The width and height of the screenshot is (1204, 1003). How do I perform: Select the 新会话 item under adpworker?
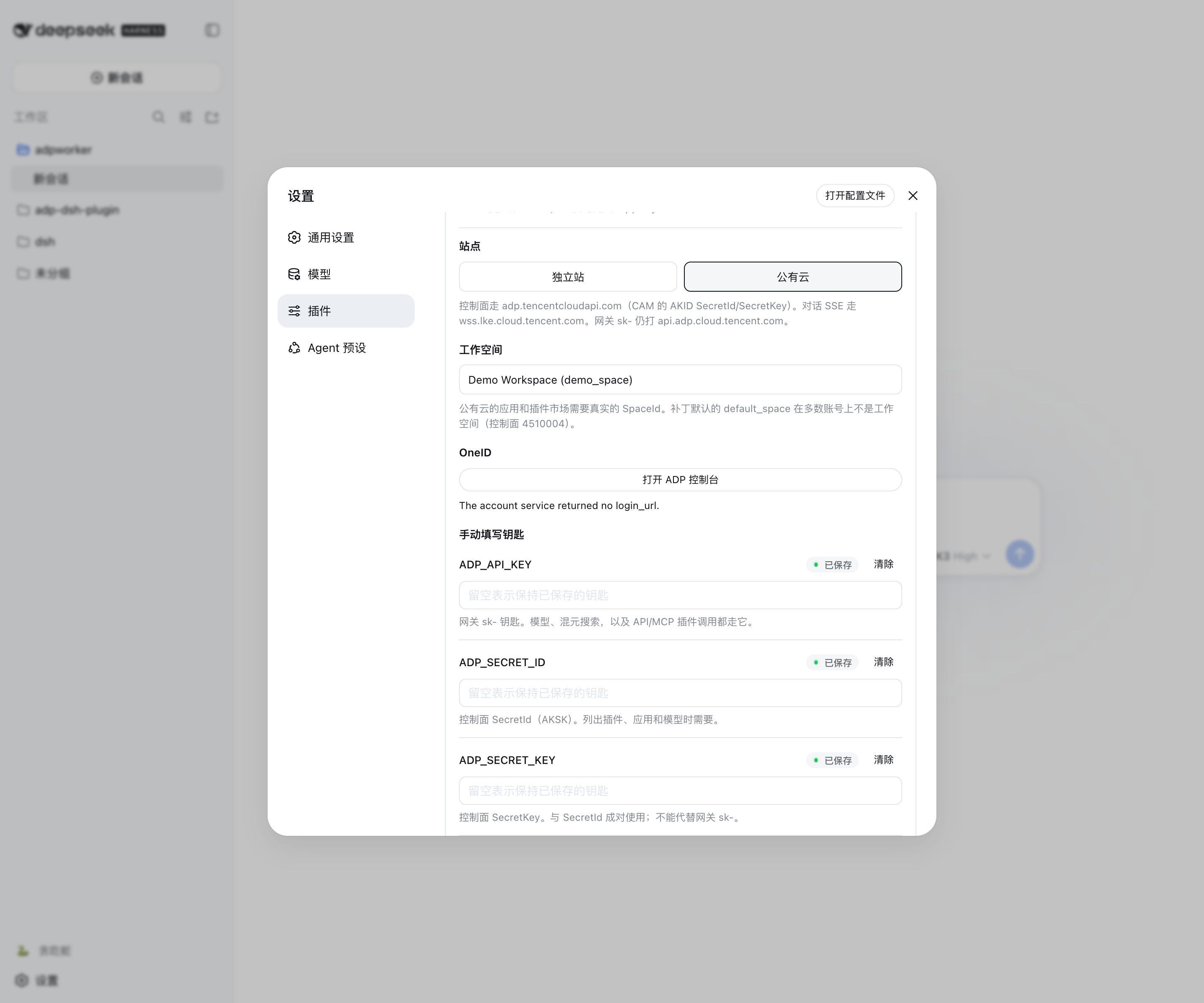pyautogui.click(x=116, y=179)
